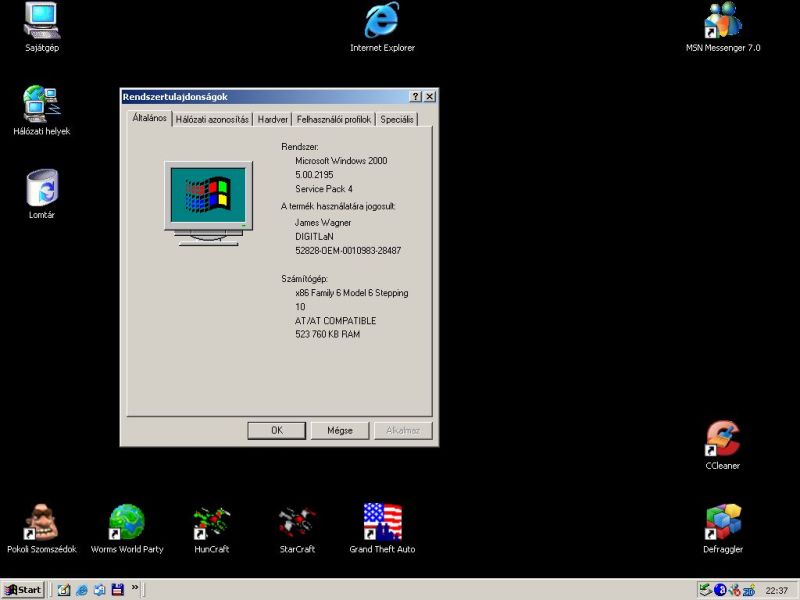Viewport: 800px width, 600px height.
Task: Open the Hardver tab
Action: [272, 119]
